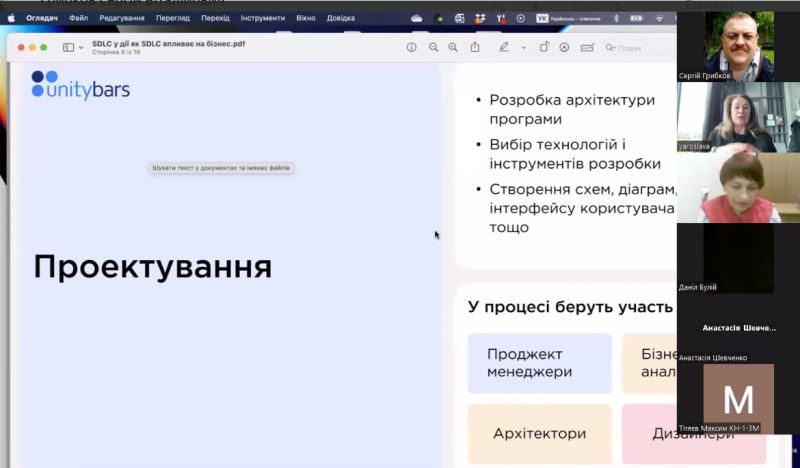Click the Розробка архітектури програми bullet
Image resolution: width=800 pixels, height=468 pixels.
tap(571, 109)
